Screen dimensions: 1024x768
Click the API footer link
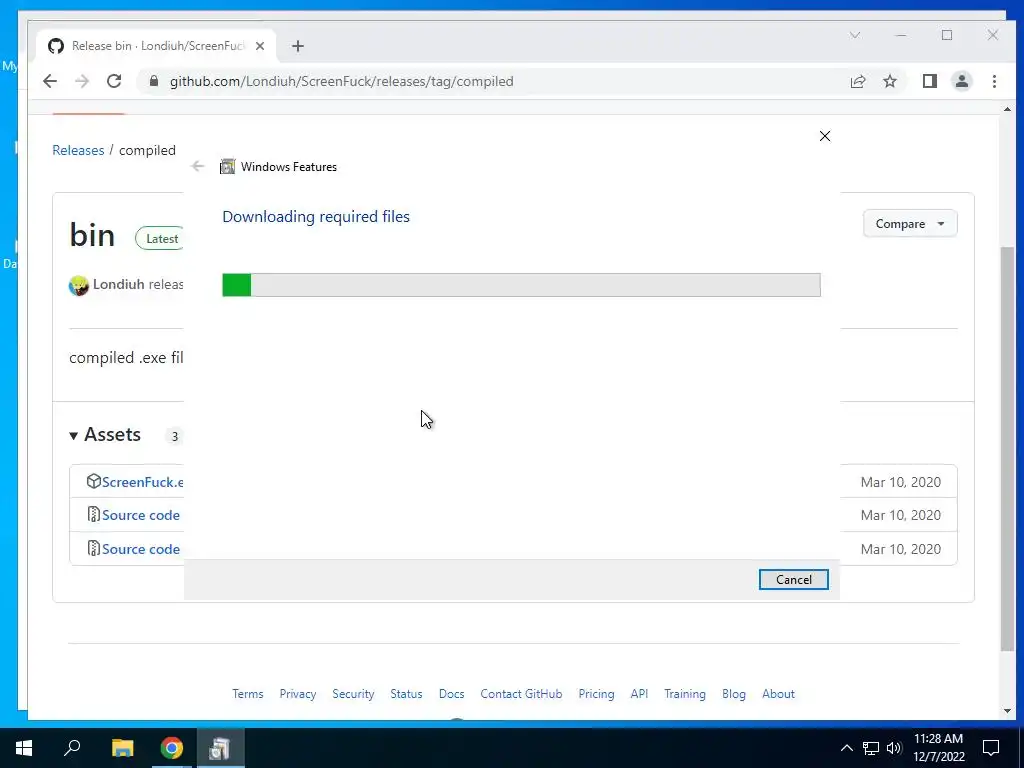point(639,694)
